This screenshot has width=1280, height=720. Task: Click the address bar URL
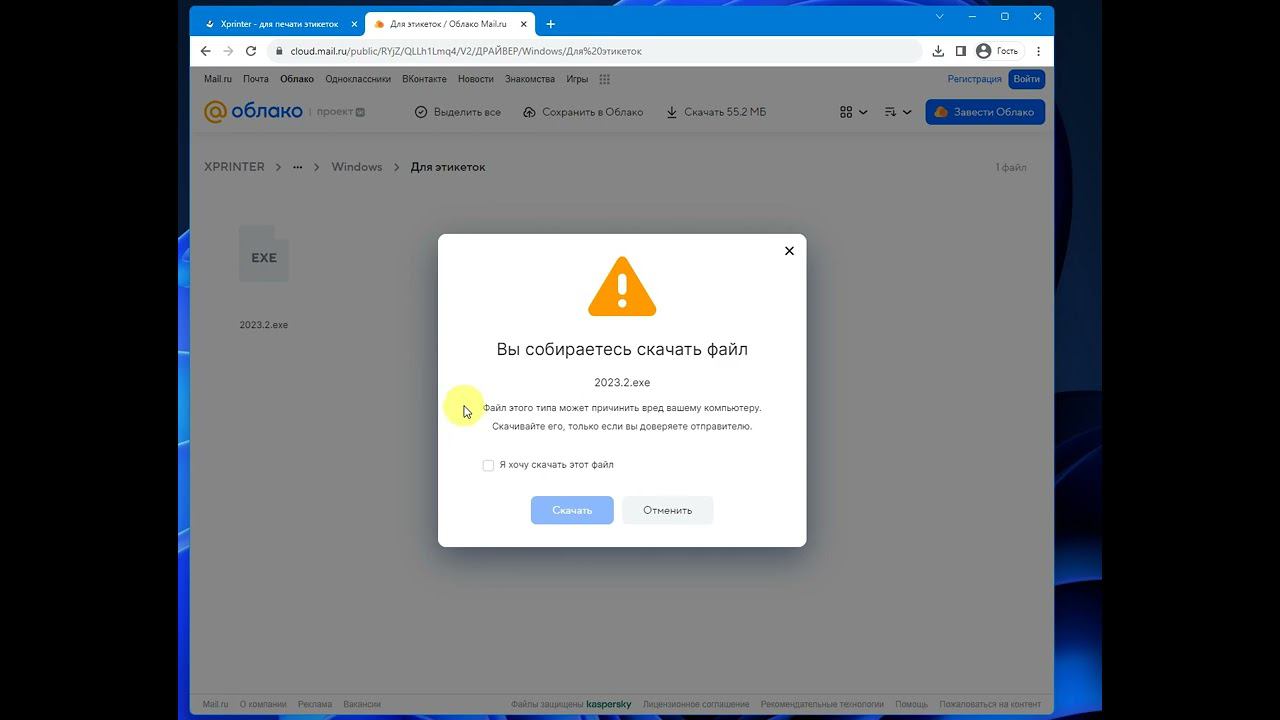(x=466, y=51)
